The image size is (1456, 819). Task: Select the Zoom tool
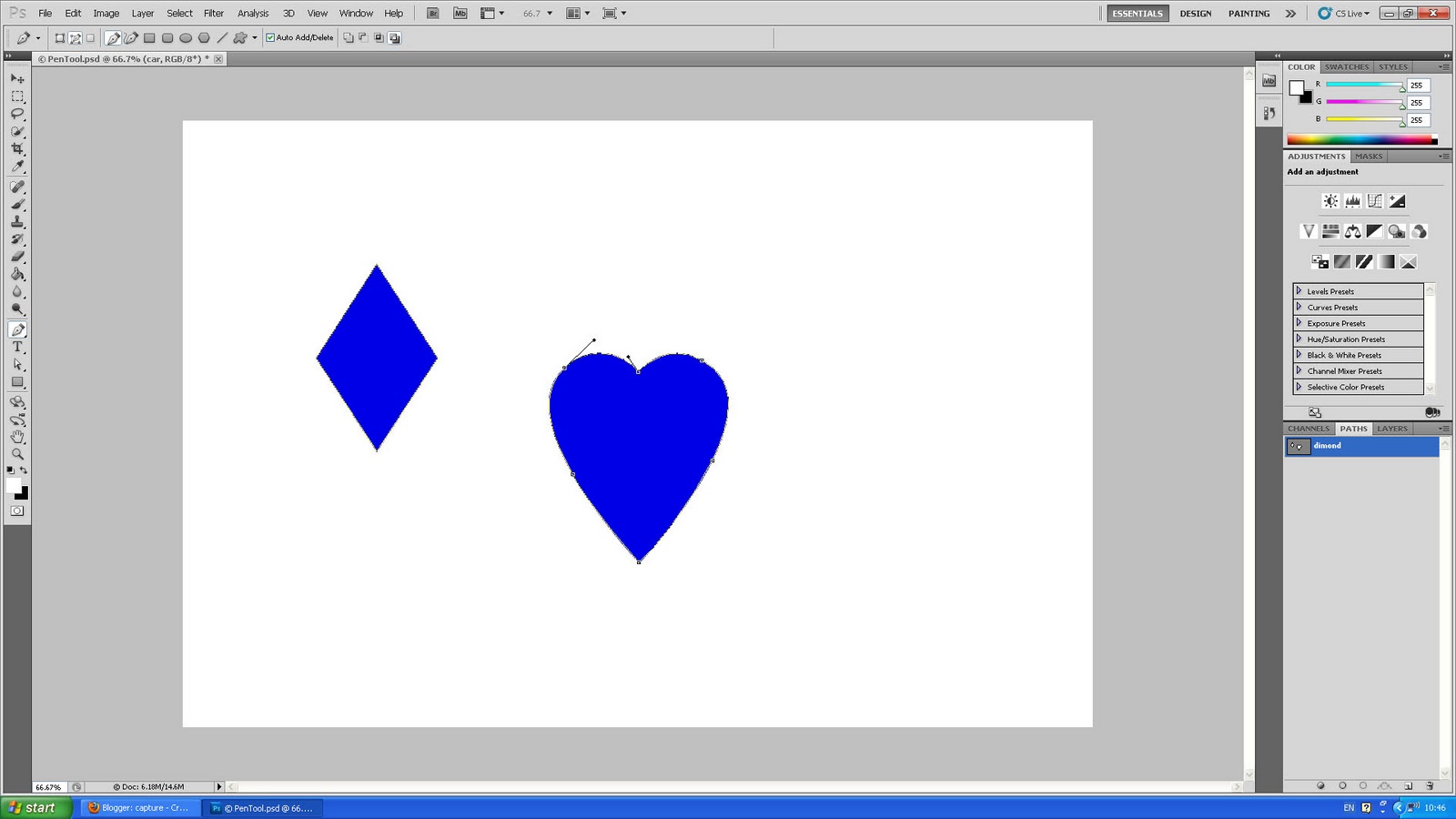[x=17, y=454]
